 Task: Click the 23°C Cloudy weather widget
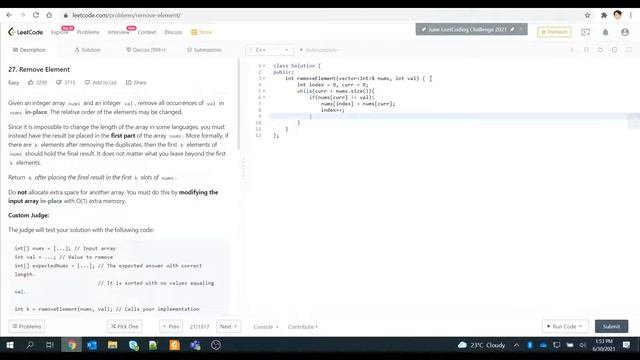(x=482, y=345)
